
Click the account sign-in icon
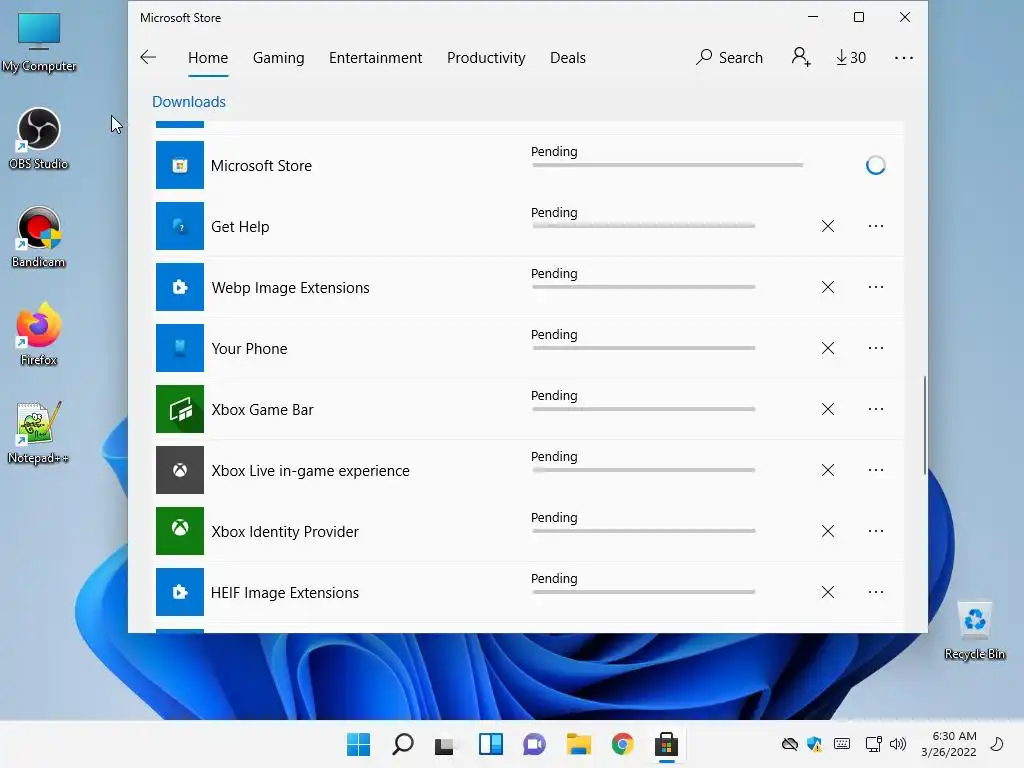click(801, 57)
